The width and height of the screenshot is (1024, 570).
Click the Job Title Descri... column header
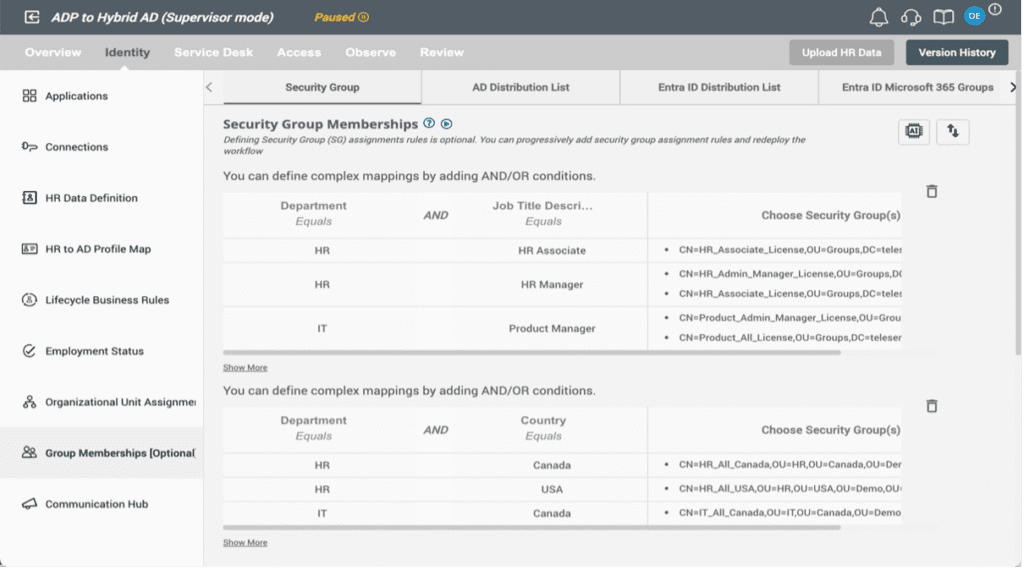click(543, 206)
